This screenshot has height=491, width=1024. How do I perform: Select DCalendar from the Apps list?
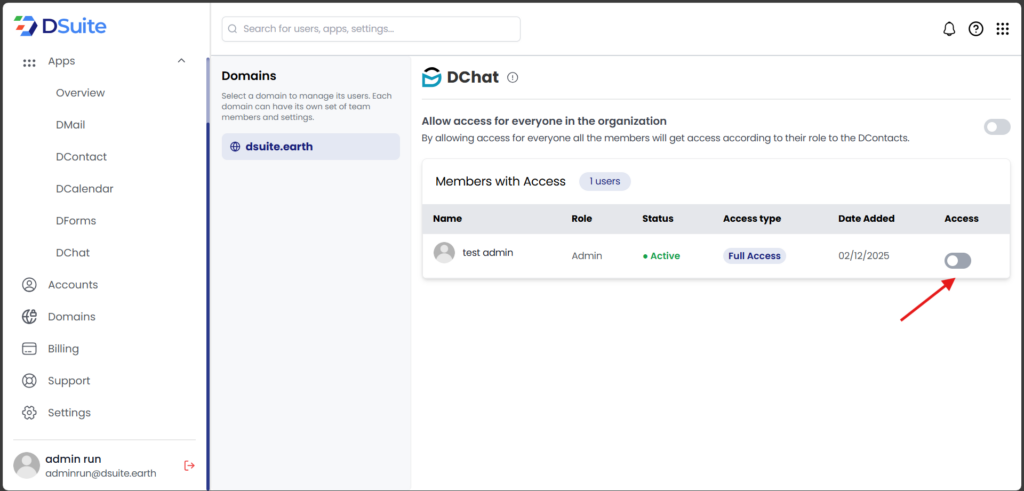pos(84,189)
